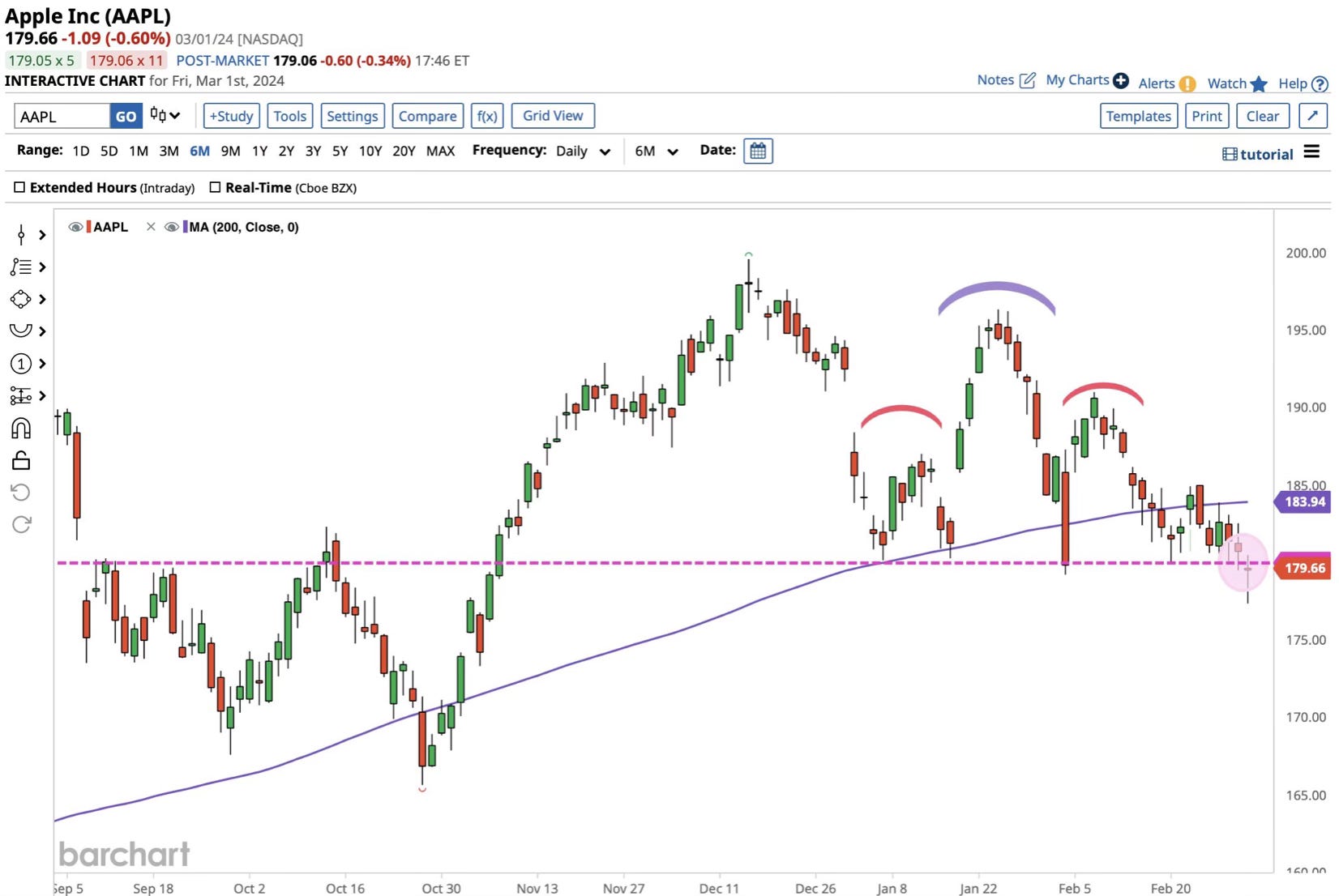Click the Watch star icon
The width and height of the screenshot is (1339, 896).
coord(1259,83)
